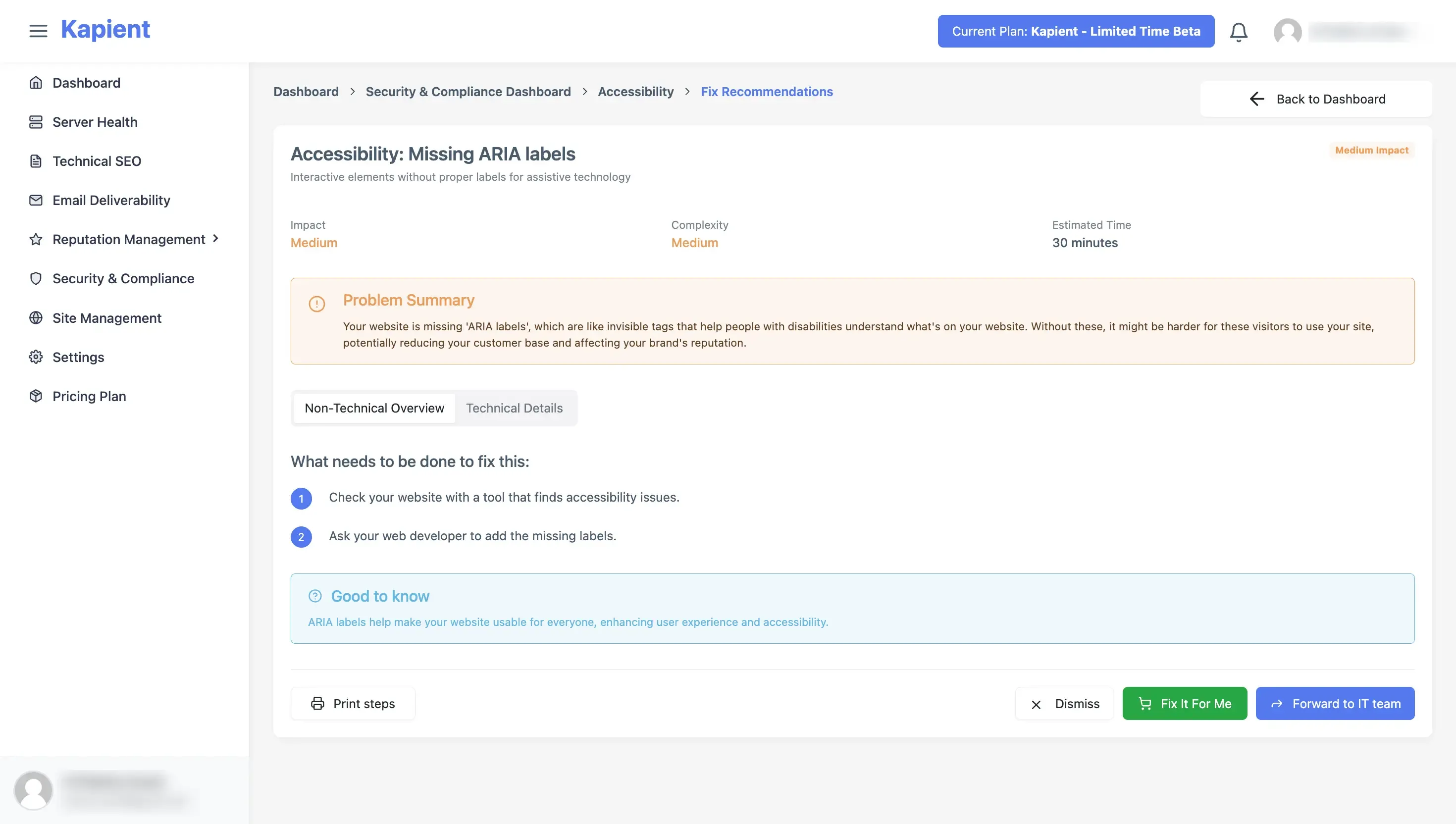This screenshot has height=824, width=1456.
Task: Open notifications bell icon
Action: click(x=1239, y=32)
